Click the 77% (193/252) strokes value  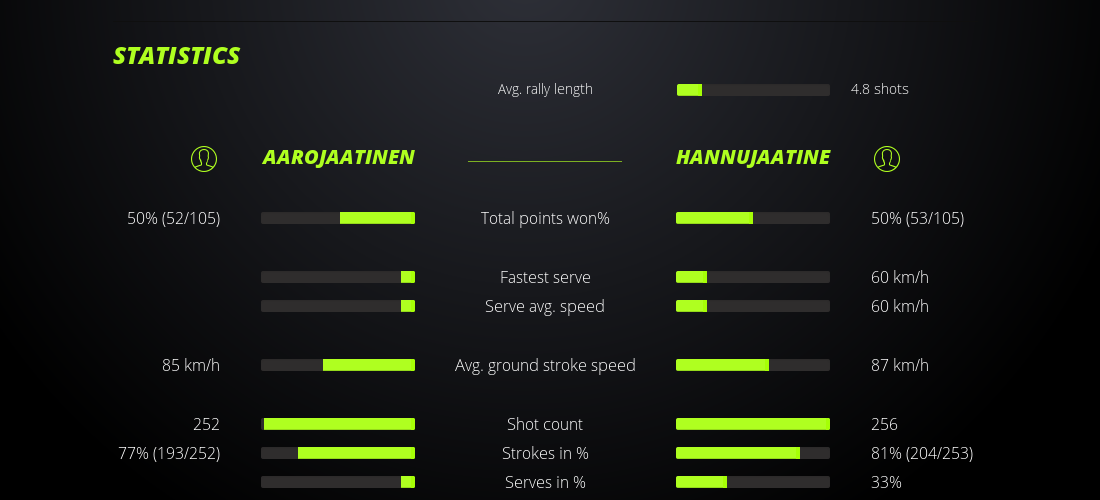[x=169, y=453]
